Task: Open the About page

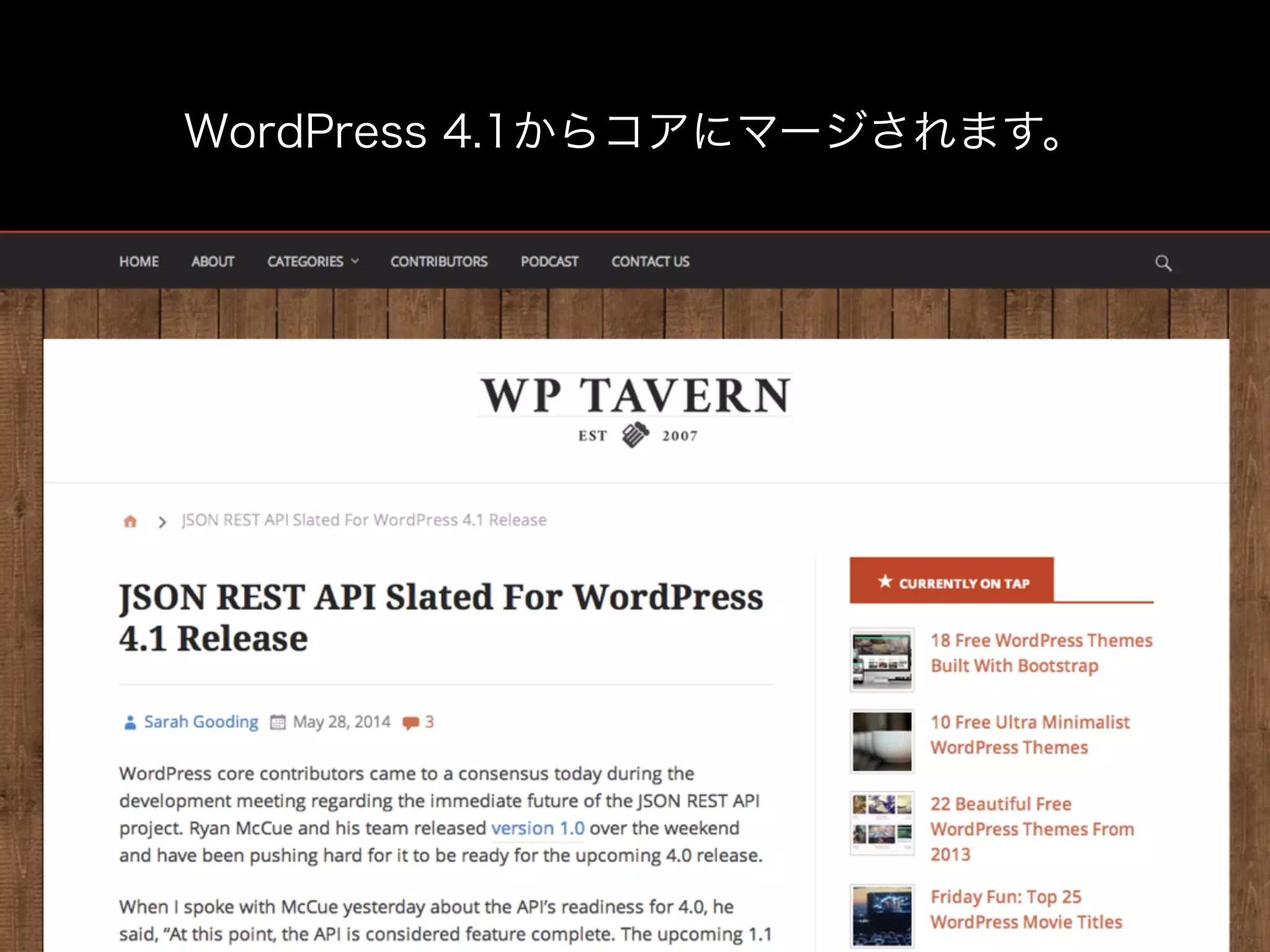Action: (213, 262)
